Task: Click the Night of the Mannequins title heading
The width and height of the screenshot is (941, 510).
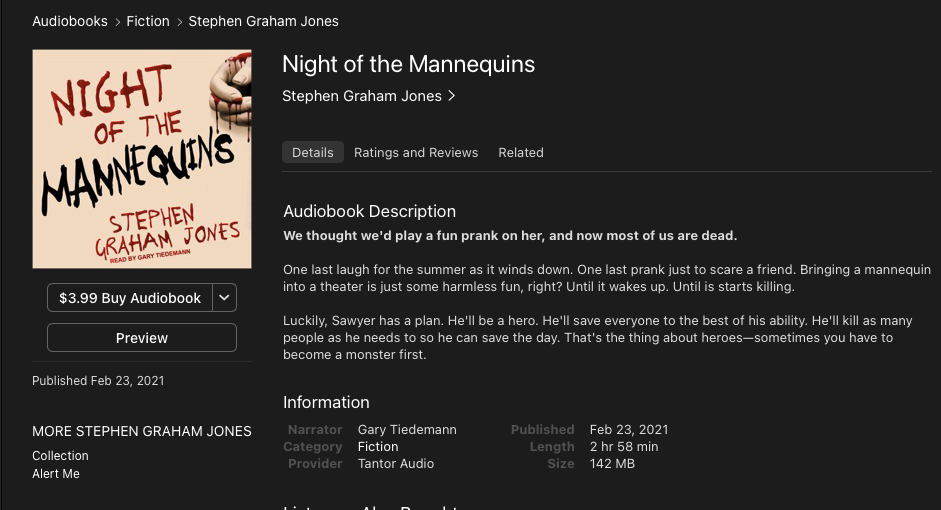Action: click(x=409, y=64)
